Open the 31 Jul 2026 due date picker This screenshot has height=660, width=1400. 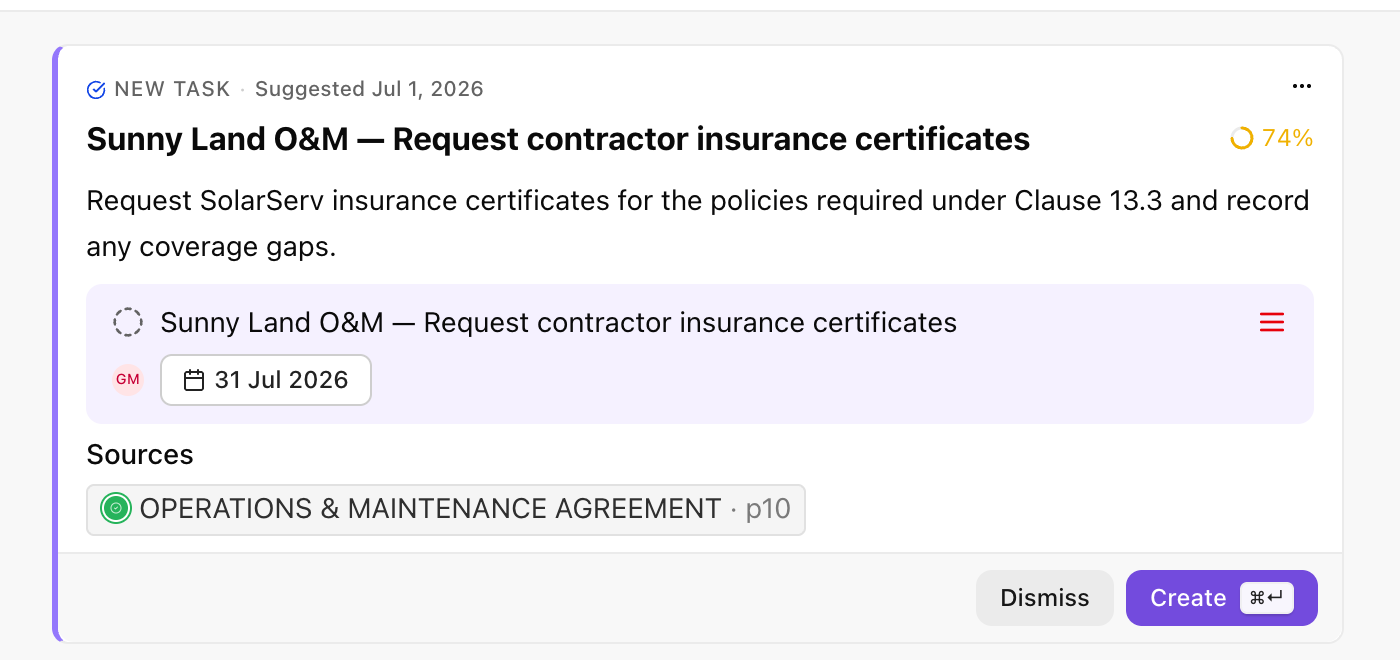point(266,380)
